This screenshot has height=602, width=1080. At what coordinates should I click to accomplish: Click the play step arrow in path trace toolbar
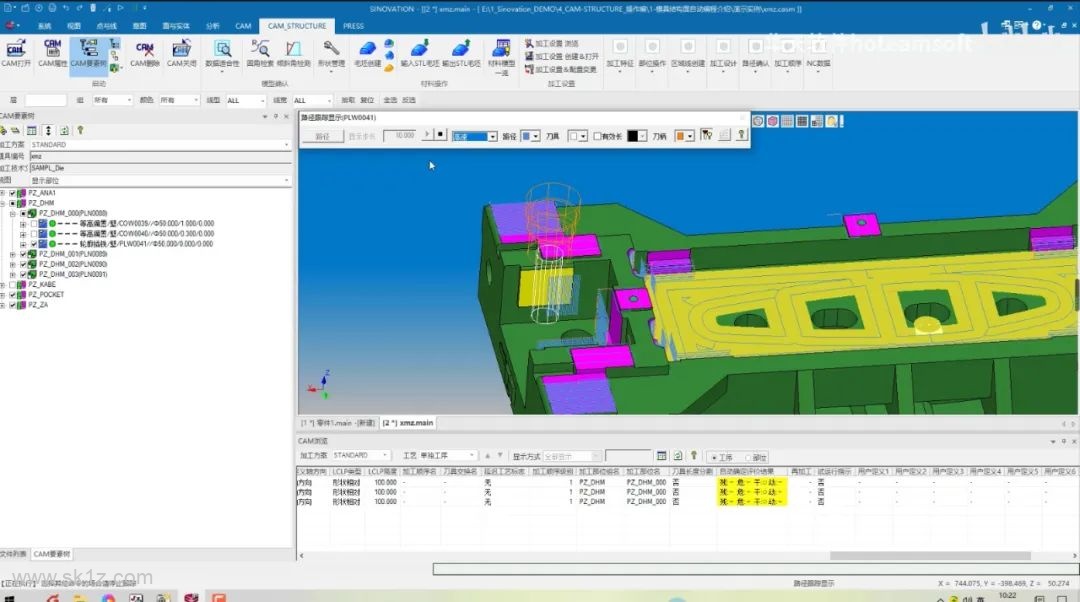[x=427, y=135]
